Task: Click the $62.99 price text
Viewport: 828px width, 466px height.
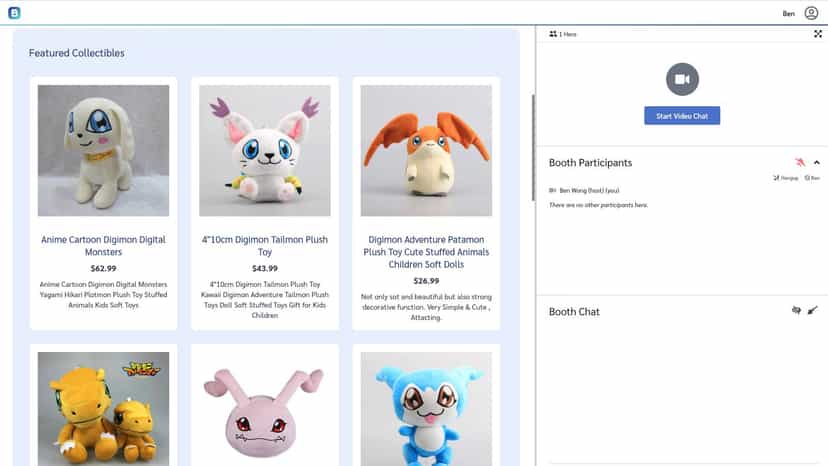Action: 104,268
